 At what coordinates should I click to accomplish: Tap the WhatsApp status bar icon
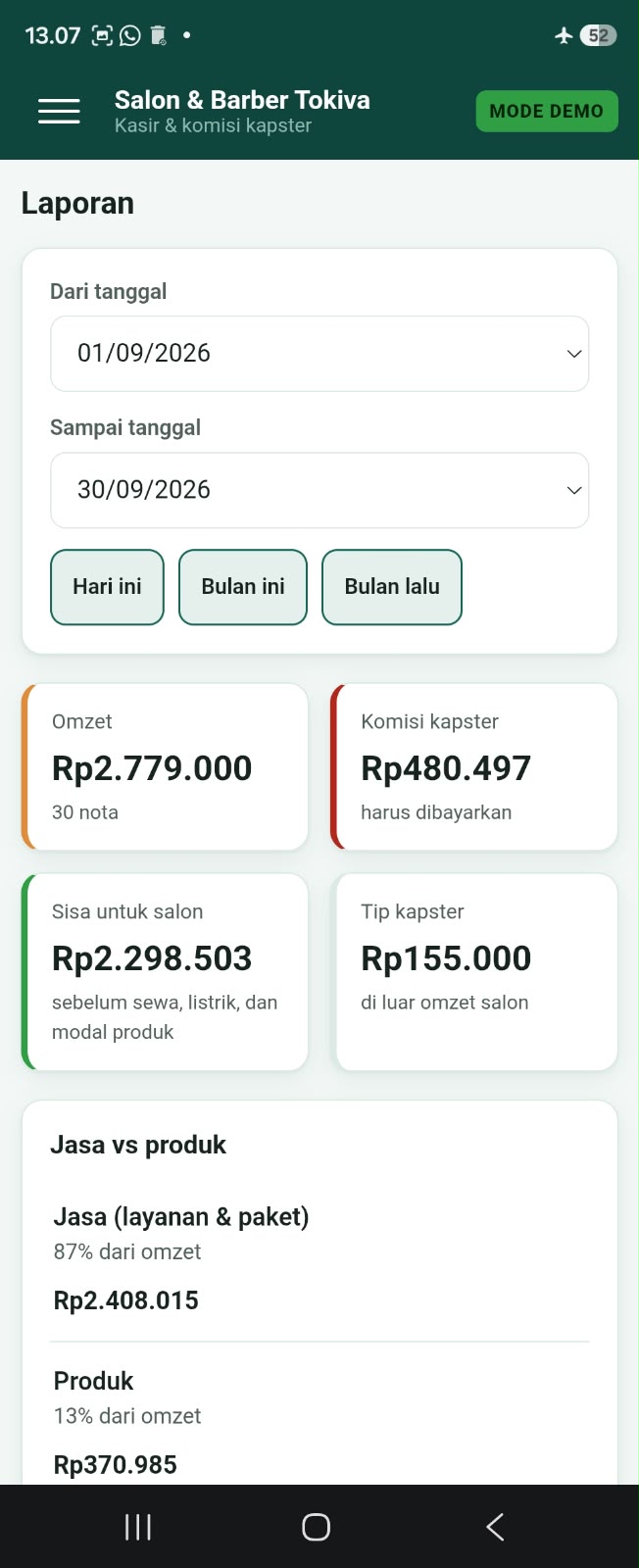(x=130, y=35)
